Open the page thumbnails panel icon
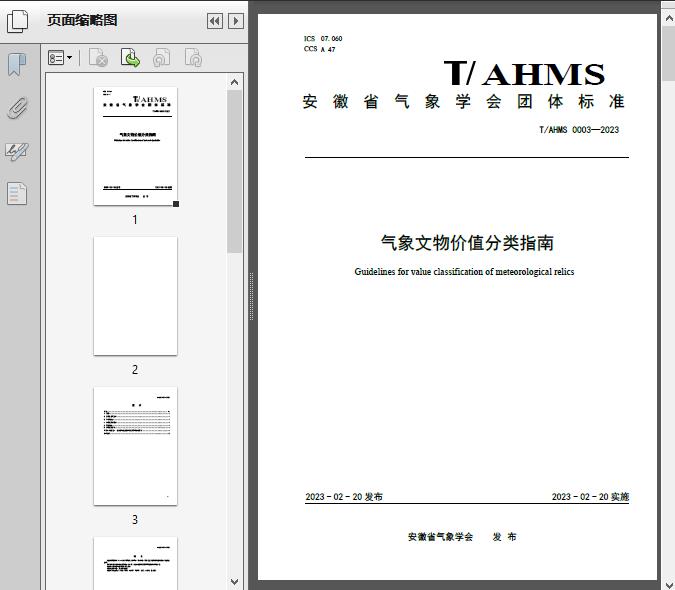Screen dimensions: 675x590 (18, 21)
